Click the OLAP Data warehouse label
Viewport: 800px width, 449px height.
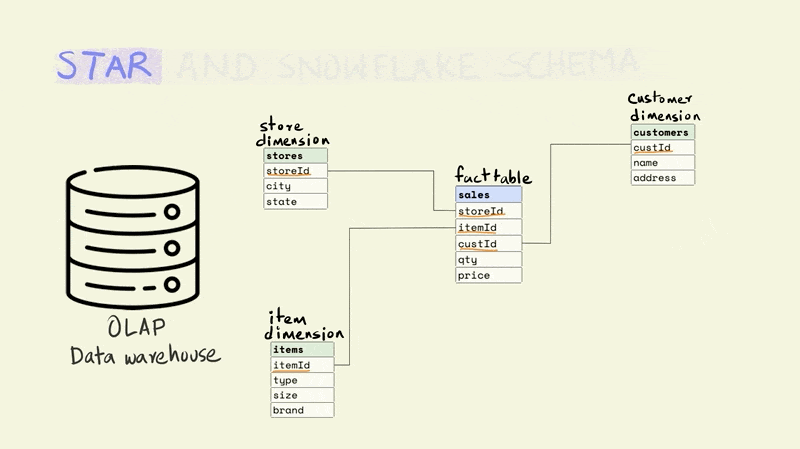click(x=145, y=342)
